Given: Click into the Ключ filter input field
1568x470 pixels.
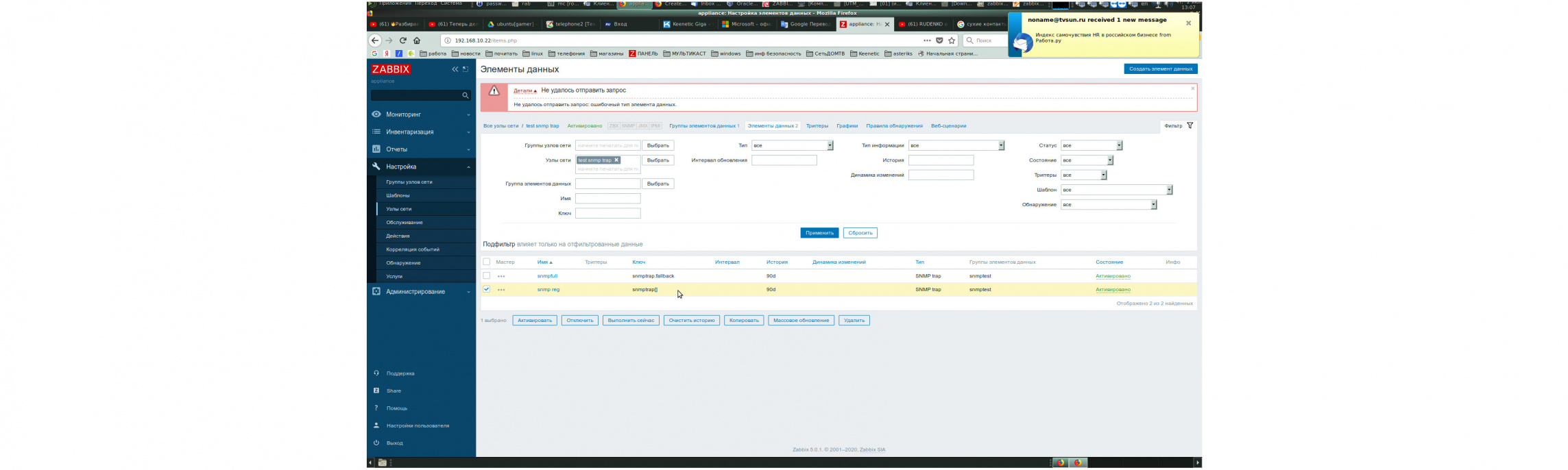Looking at the screenshot, I should pyautogui.click(x=608, y=214).
